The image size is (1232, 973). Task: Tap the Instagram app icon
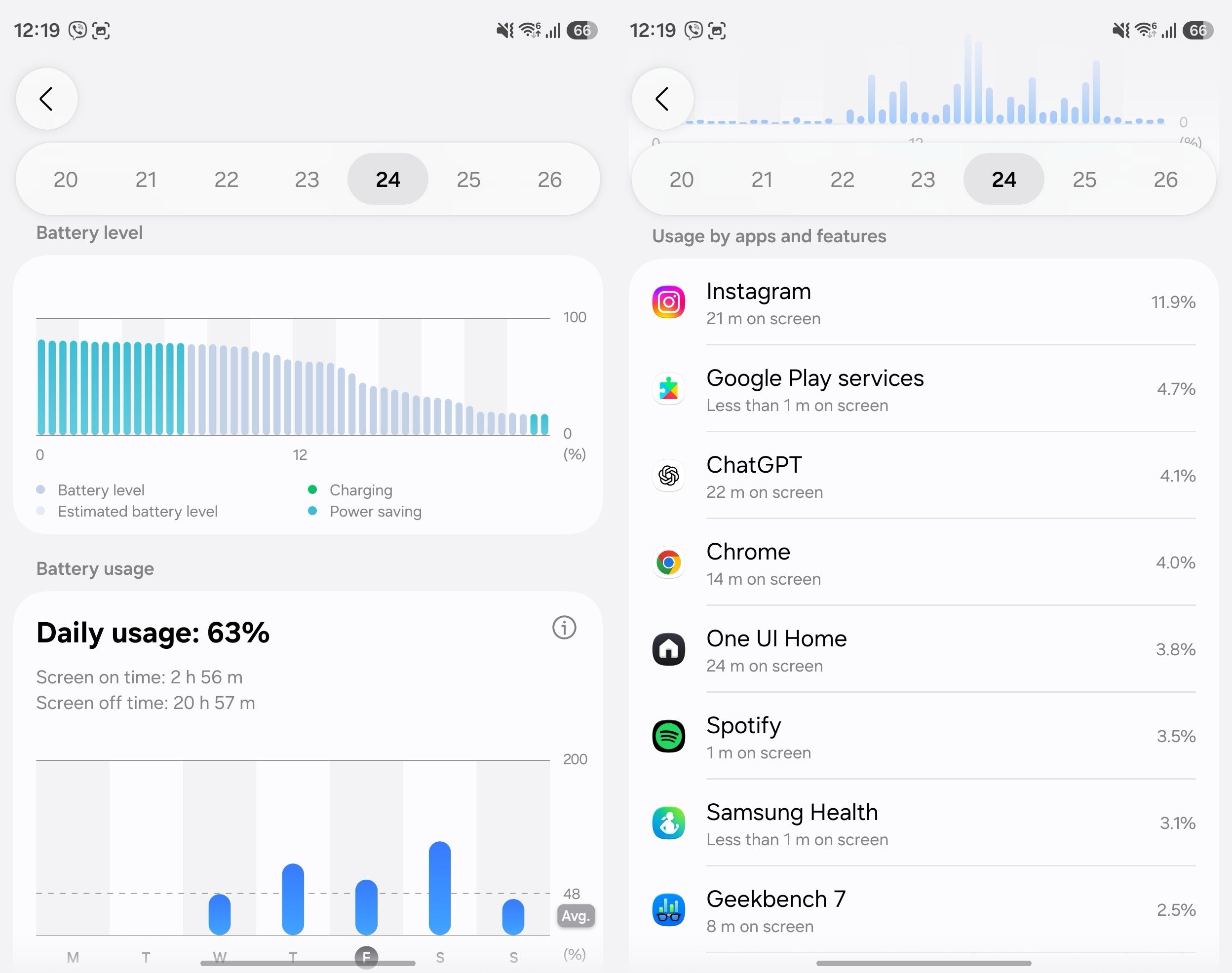668,302
